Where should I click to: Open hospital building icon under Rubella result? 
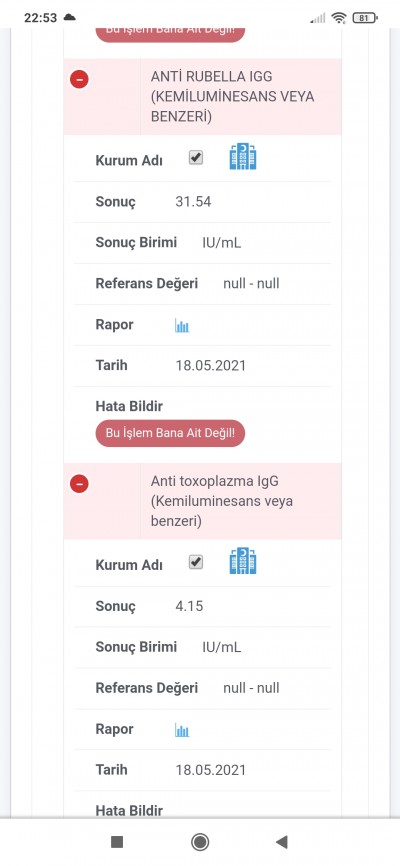point(243,156)
